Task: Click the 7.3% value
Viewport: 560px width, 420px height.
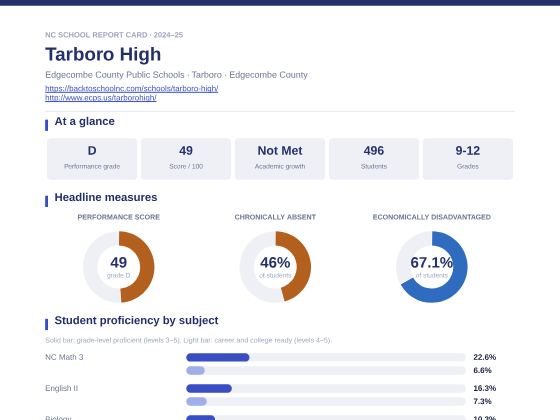Action: 482,401
